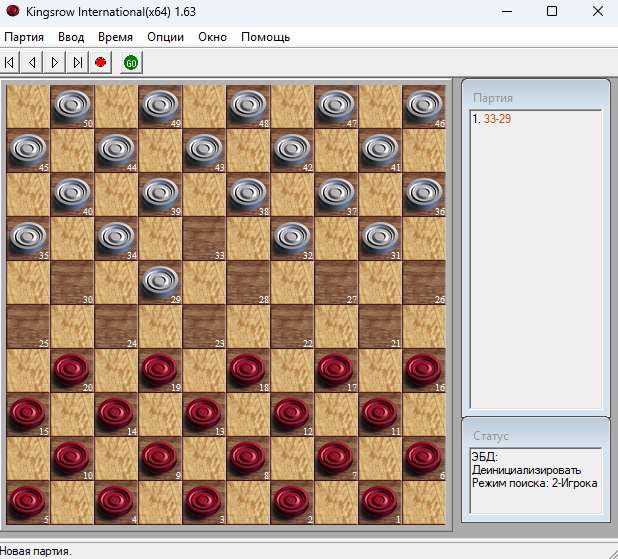Open the Партия menu
The width and height of the screenshot is (618, 559).
[x=24, y=37]
